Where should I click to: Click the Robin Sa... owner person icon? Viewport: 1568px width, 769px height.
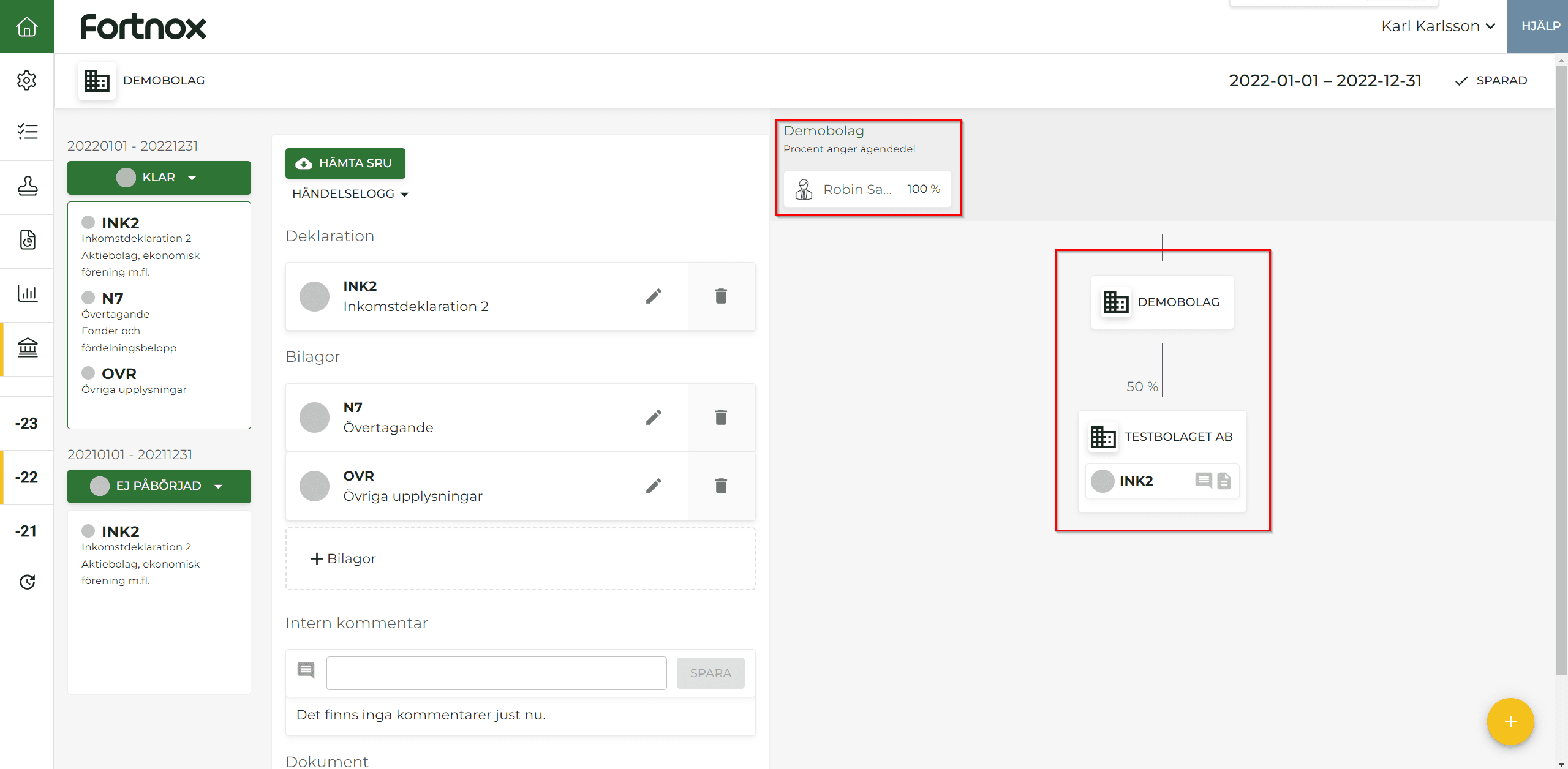pyautogui.click(x=804, y=189)
